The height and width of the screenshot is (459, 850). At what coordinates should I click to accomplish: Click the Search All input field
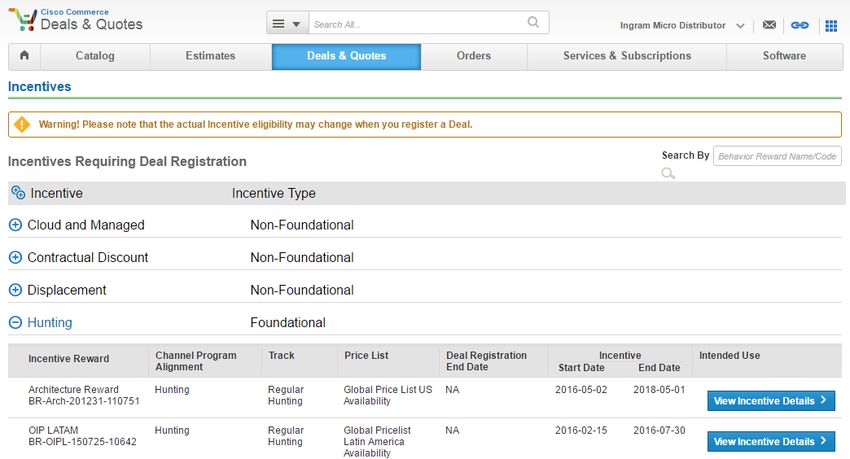click(415, 24)
